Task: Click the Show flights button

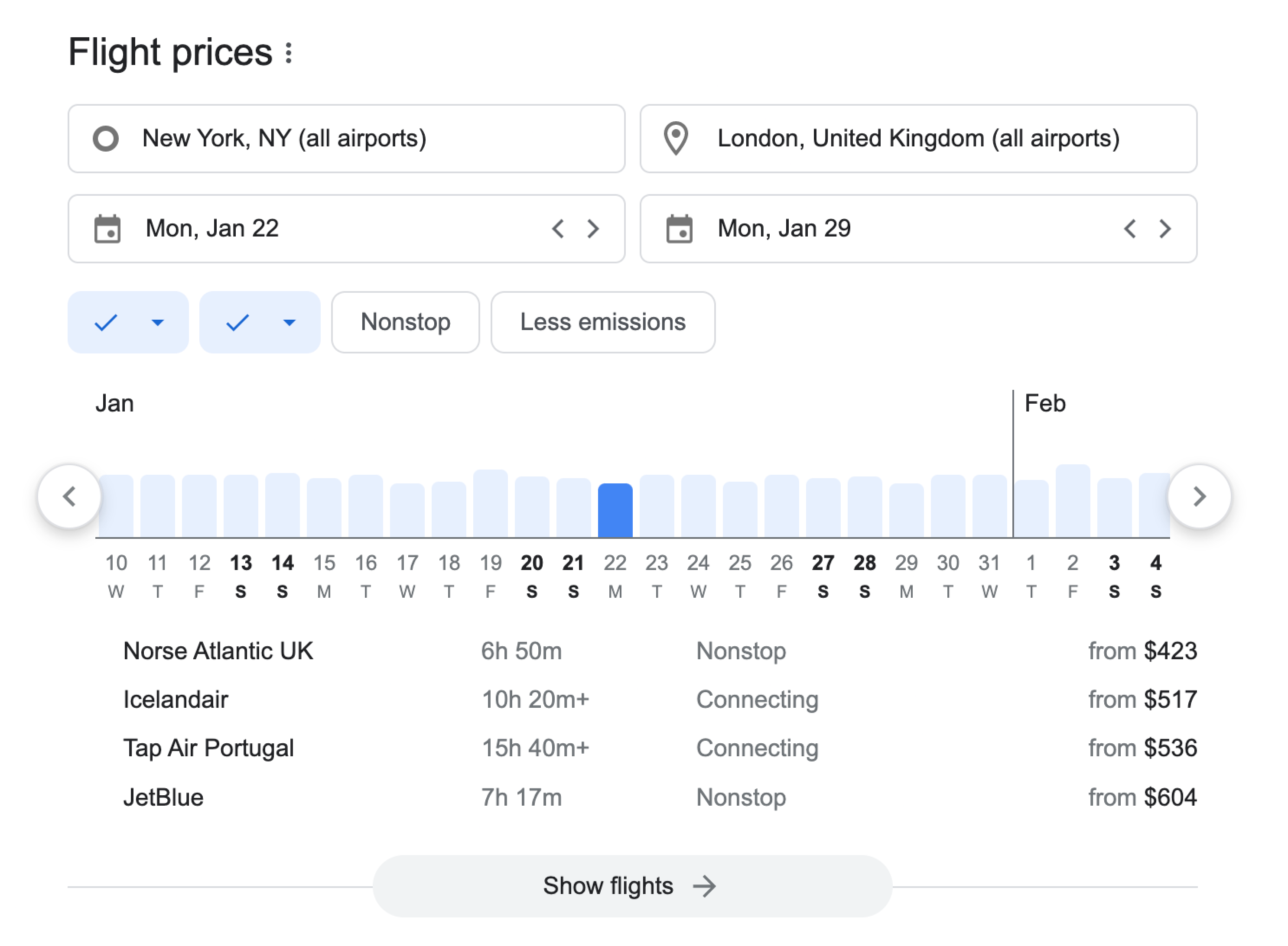Action: click(x=631, y=886)
